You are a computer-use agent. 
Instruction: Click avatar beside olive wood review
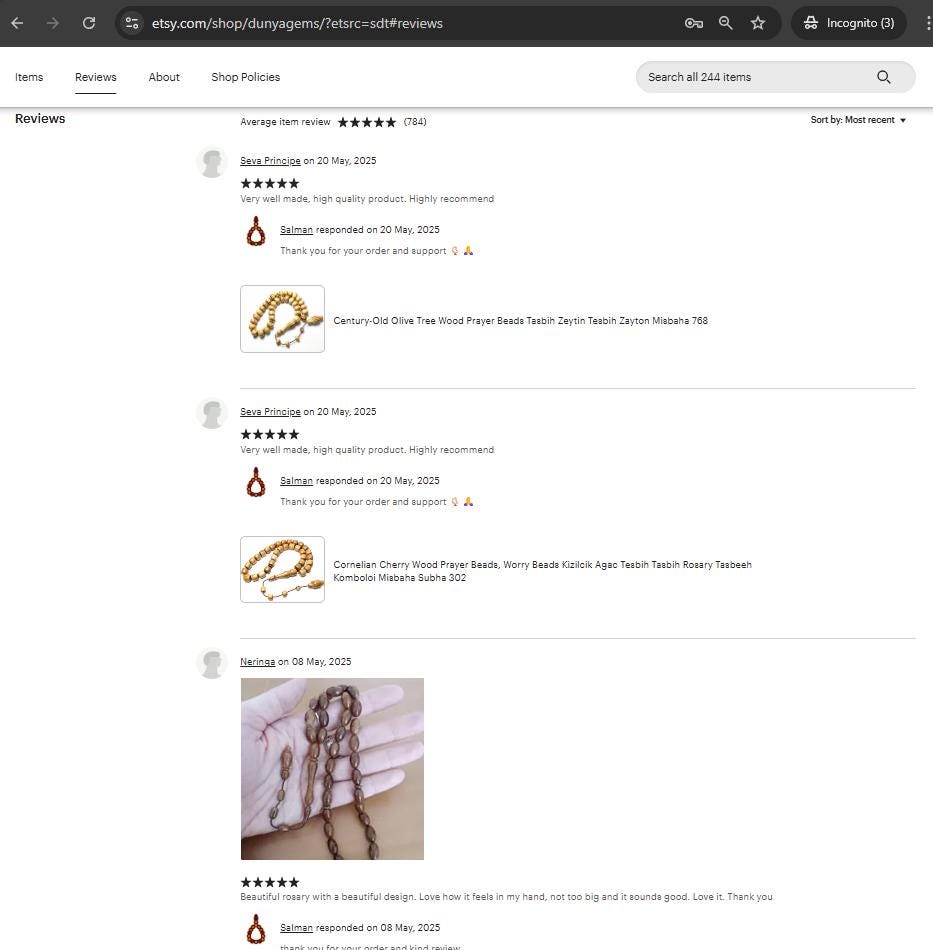[x=211, y=162]
